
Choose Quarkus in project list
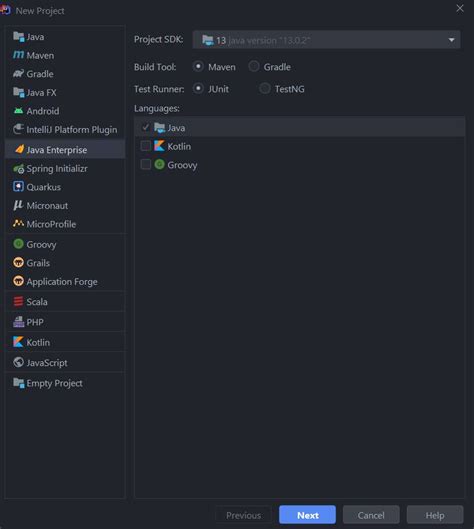pyautogui.click(x=65, y=187)
